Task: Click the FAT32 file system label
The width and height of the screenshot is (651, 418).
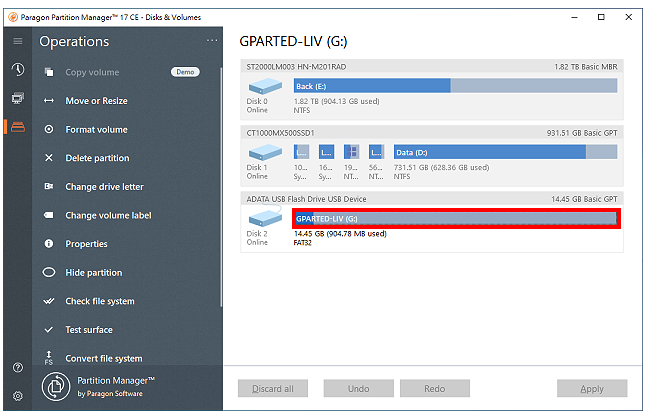Action: click(x=302, y=243)
